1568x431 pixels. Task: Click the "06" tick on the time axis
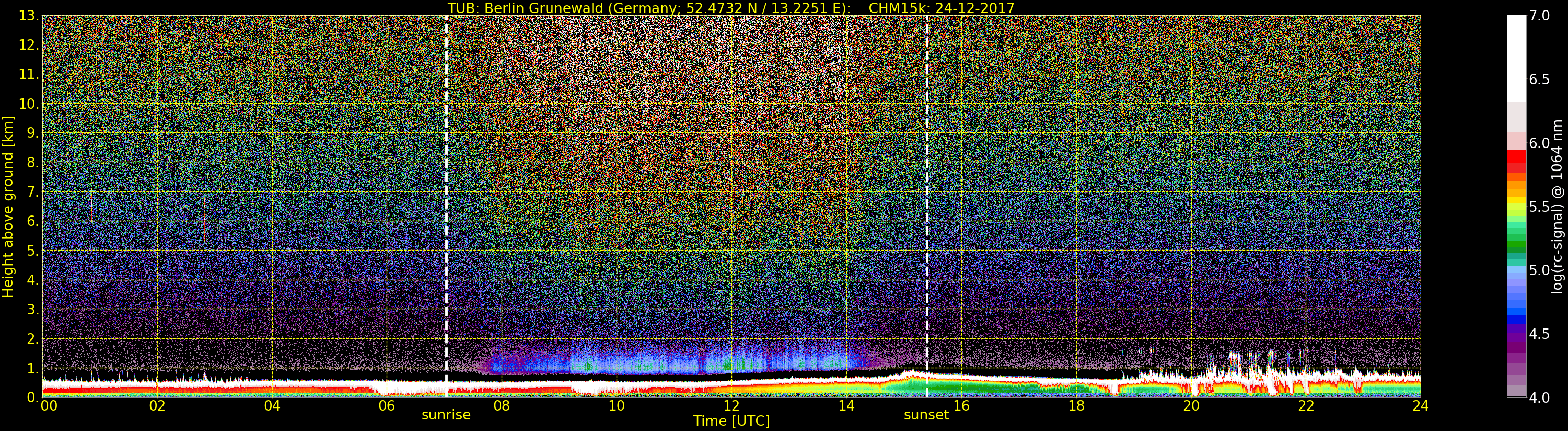[x=387, y=406]
